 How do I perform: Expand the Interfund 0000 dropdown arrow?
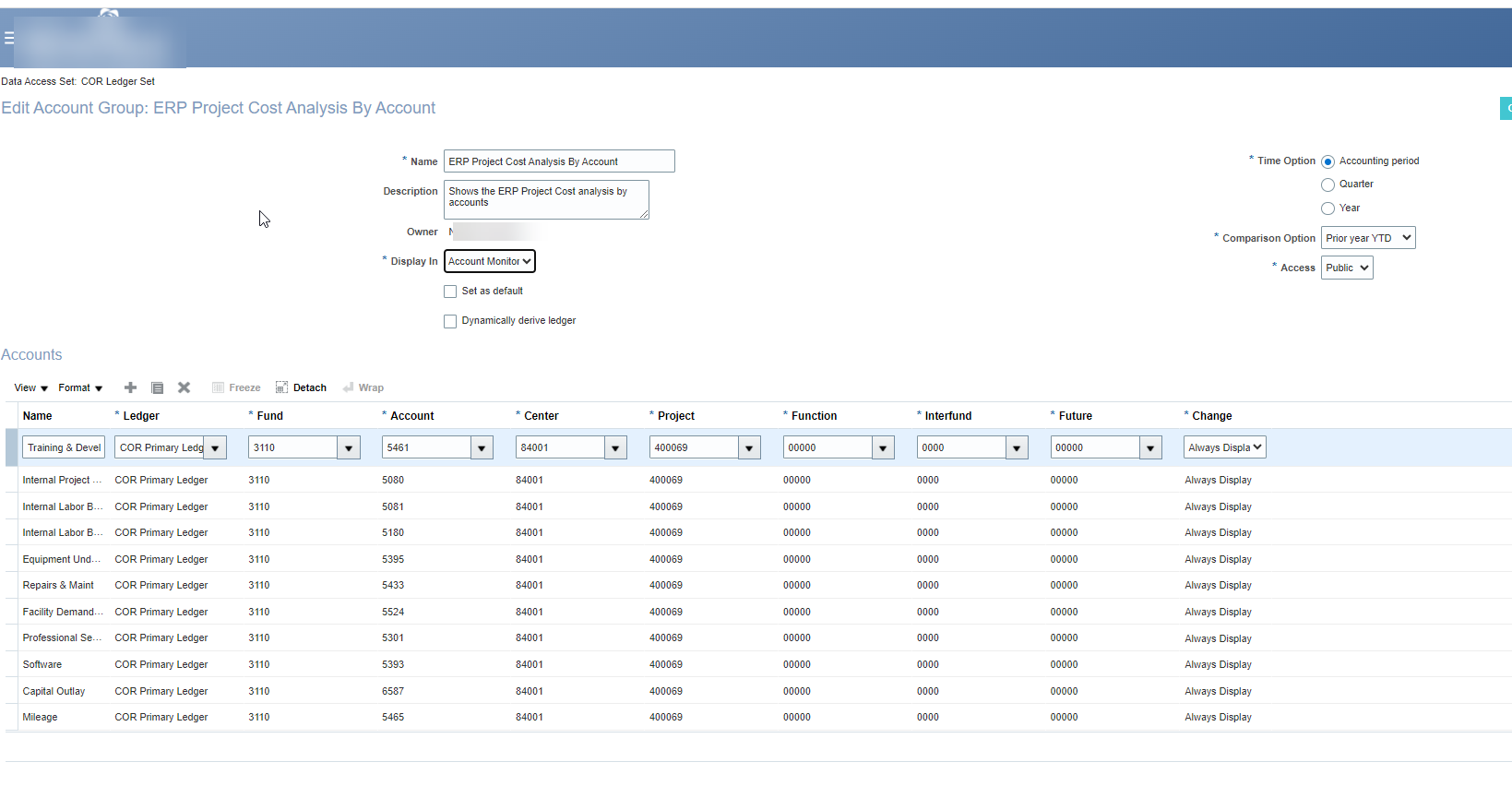point(1017,447)
